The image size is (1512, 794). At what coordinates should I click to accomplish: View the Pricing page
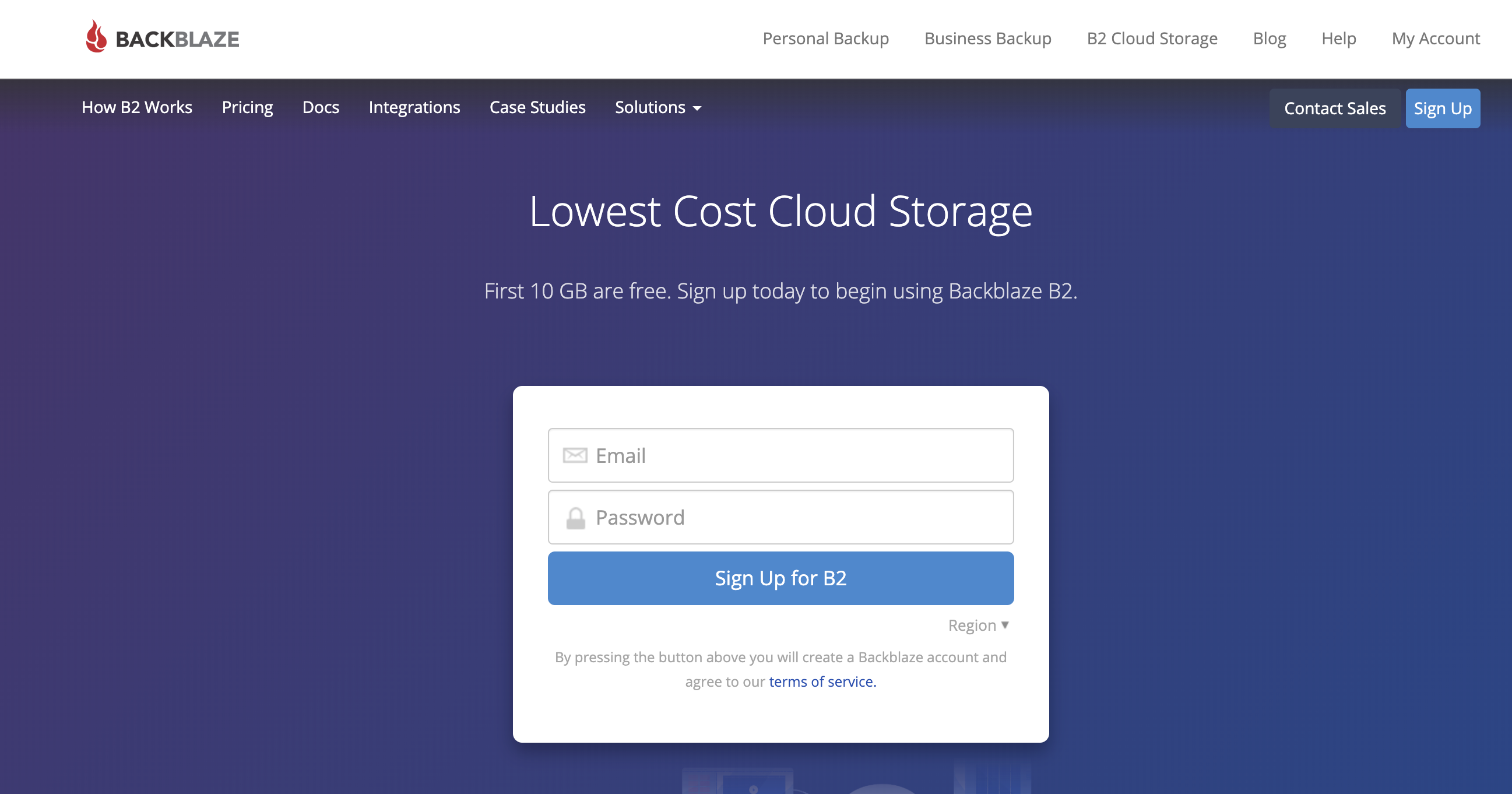(247, 107)
